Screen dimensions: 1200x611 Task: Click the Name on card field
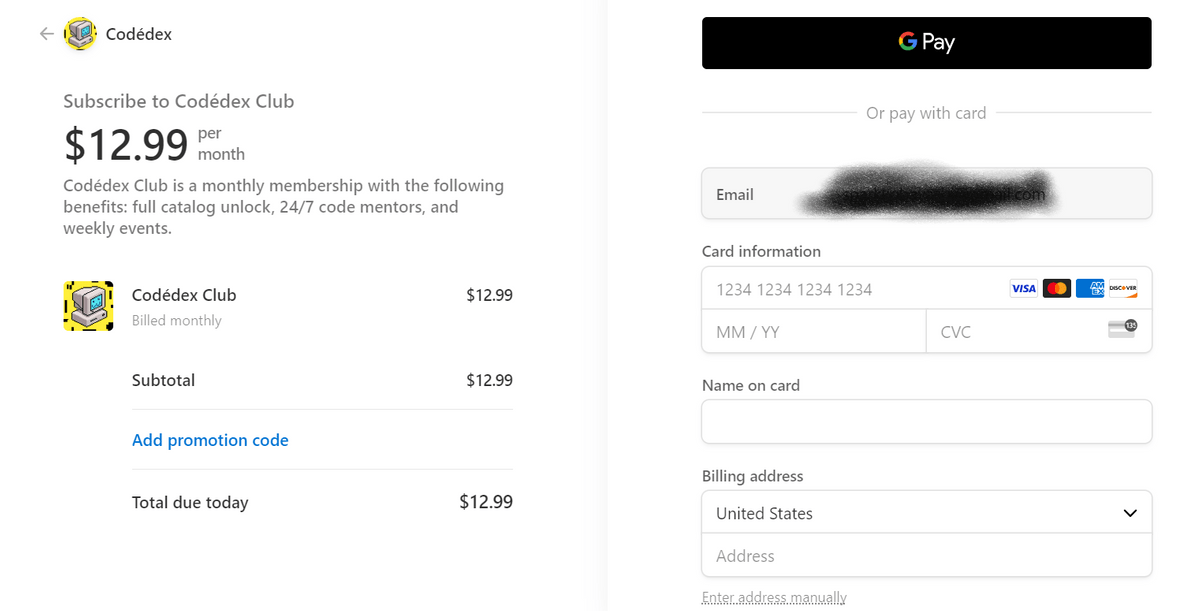point(926,422)
